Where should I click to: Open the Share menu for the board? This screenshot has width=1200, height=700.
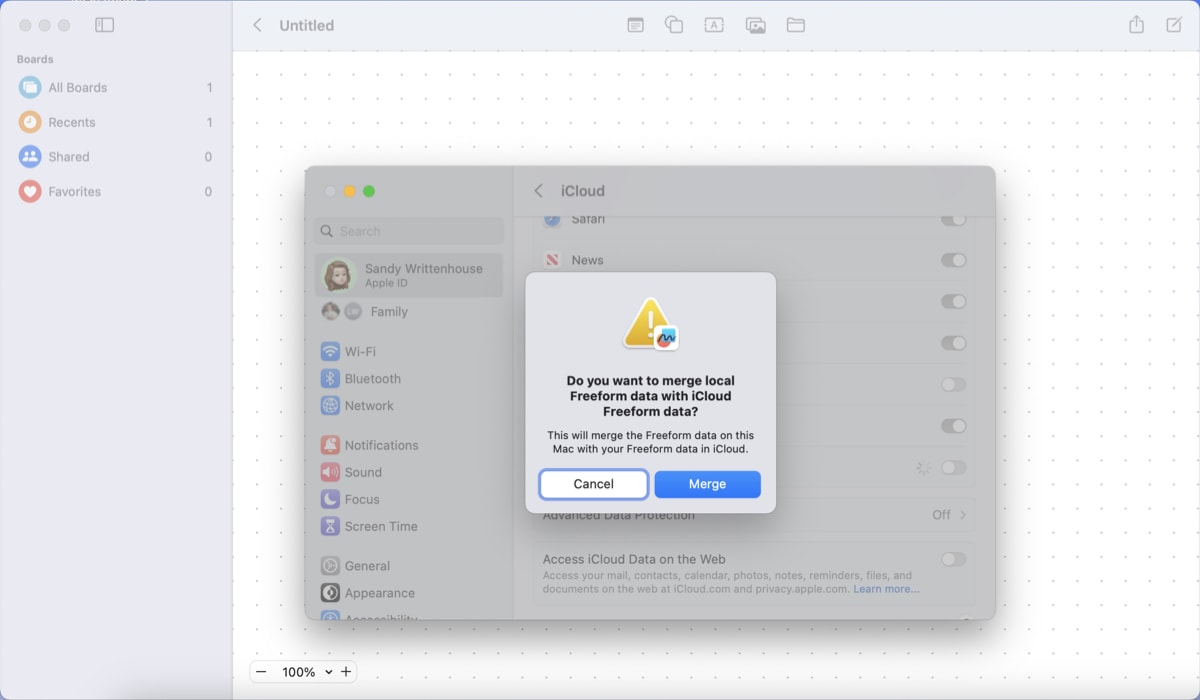click(1136, 25)
